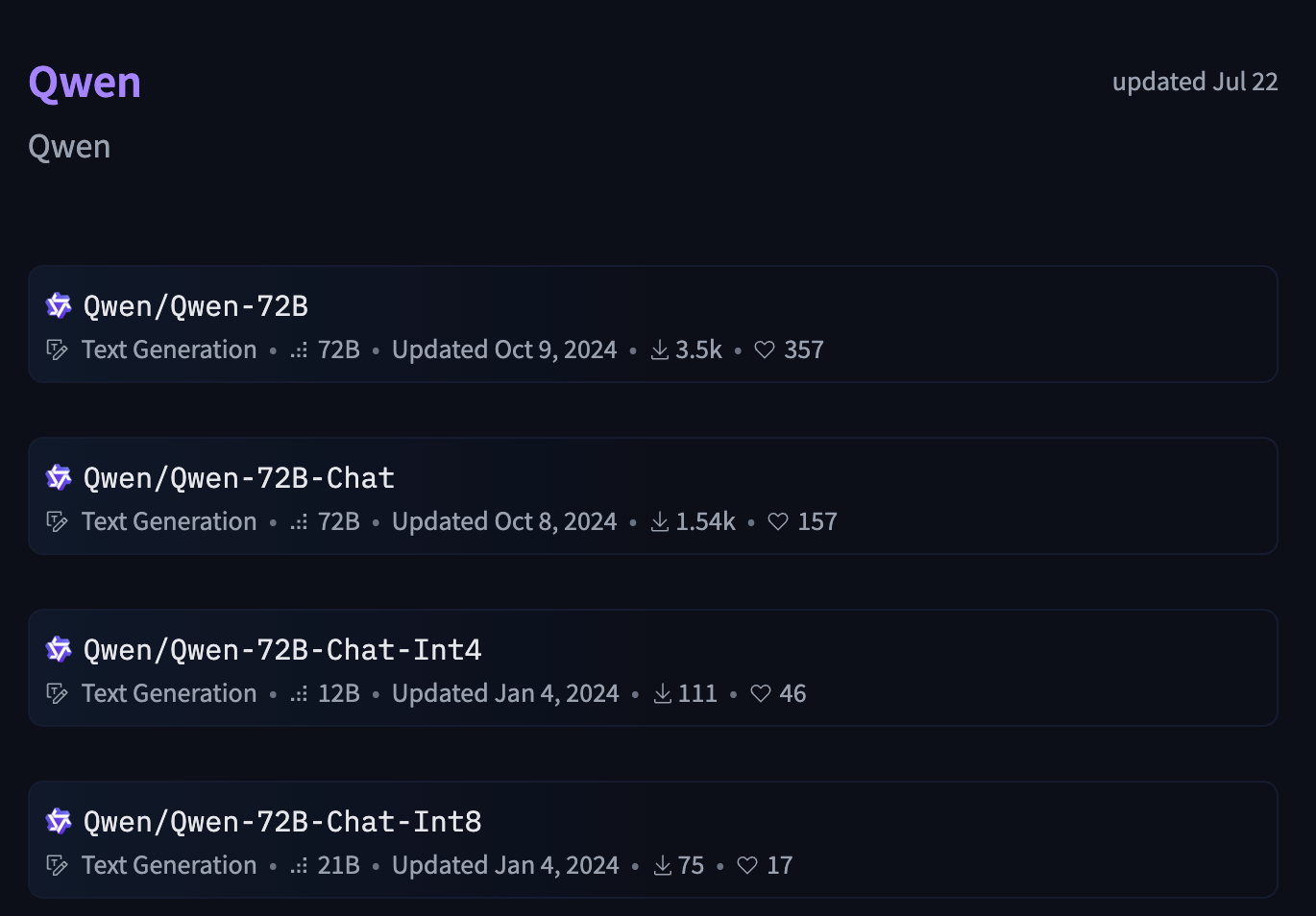Click the Qwen logo beside Qwen-72B-Chat-Int8
Screen dimensions: 1316x916
coord(59,821)
